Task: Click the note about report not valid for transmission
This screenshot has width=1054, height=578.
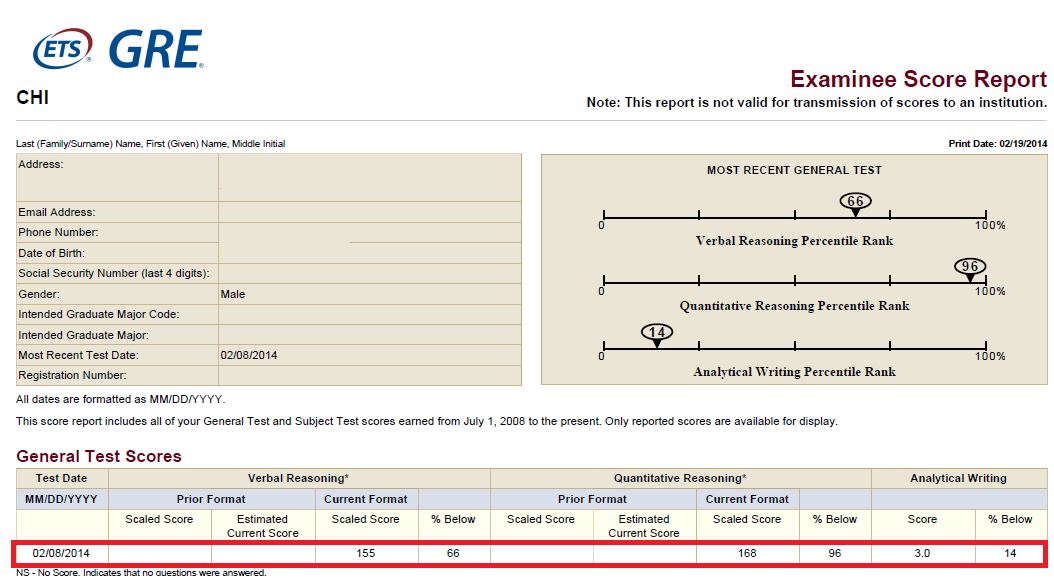Action: [x=817, y=103]
